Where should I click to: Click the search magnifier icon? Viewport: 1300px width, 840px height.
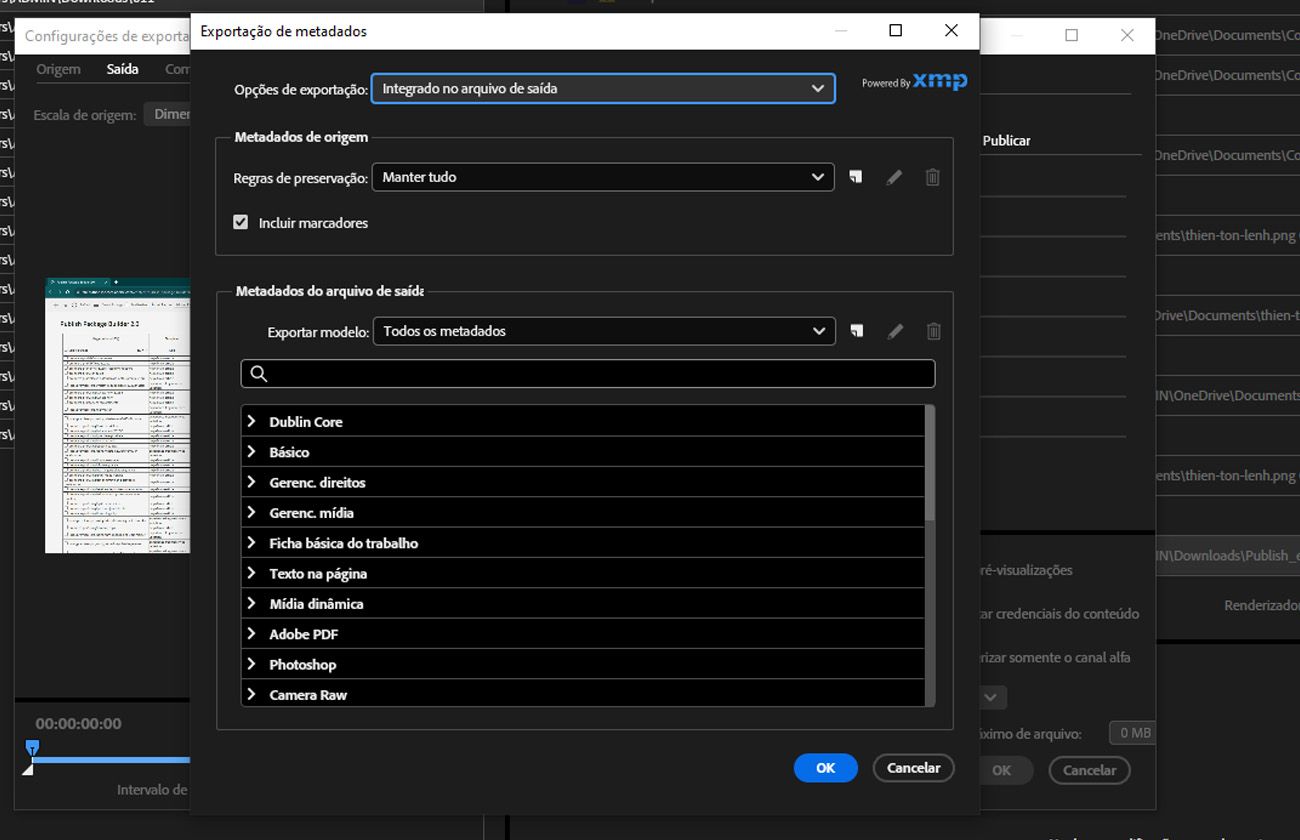[x=259, y=373]
